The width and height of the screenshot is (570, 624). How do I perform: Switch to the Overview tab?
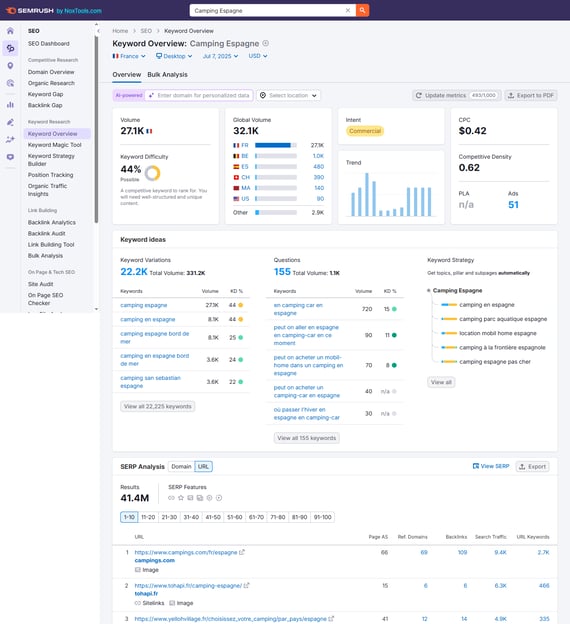pos(127,74)
